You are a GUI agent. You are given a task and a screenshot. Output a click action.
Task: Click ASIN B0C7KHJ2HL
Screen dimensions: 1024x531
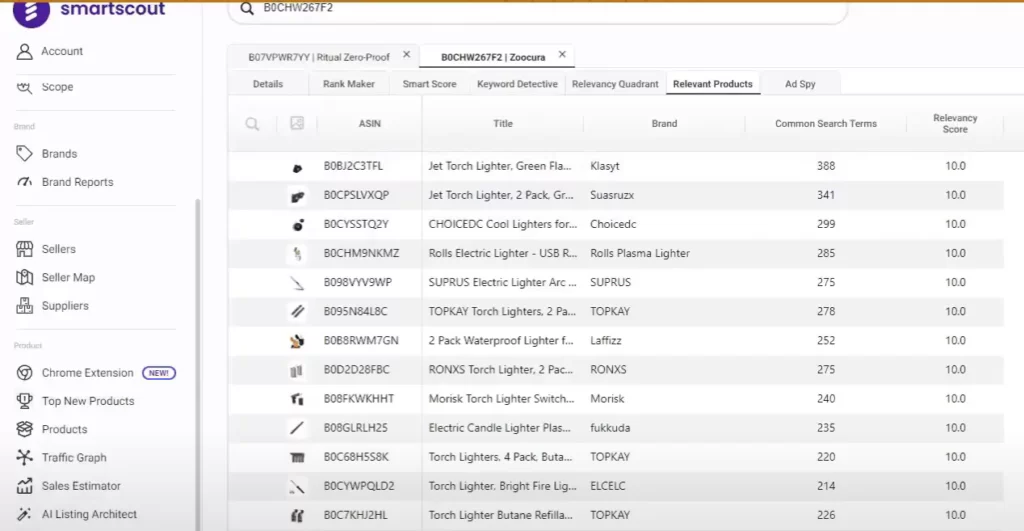click(356, 515)
